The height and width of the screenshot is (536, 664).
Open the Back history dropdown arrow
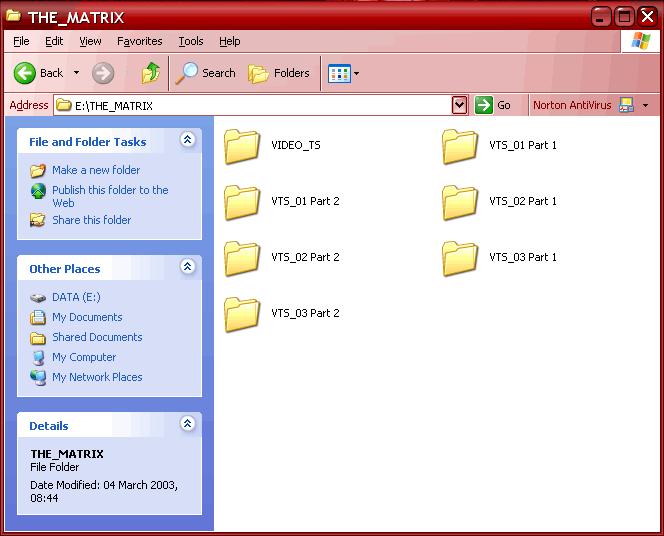(76, 73)
